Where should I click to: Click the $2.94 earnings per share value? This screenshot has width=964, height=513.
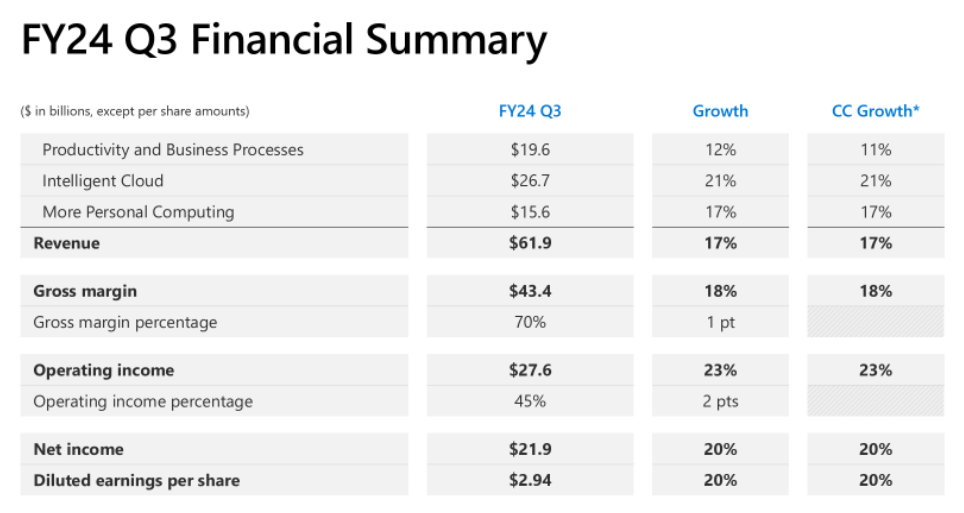[529, 480]
